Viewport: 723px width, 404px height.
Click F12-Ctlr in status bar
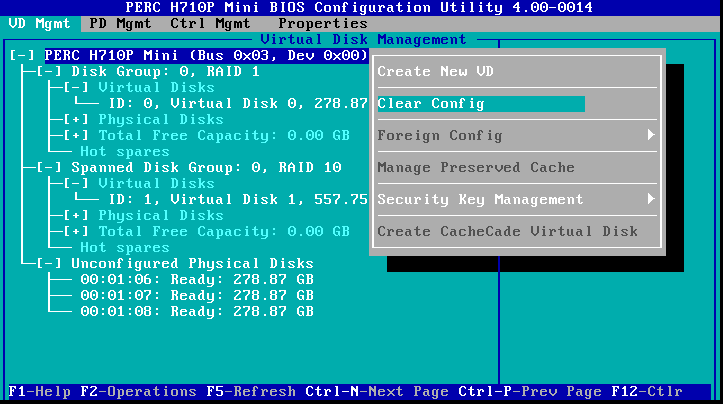point(646,392)
